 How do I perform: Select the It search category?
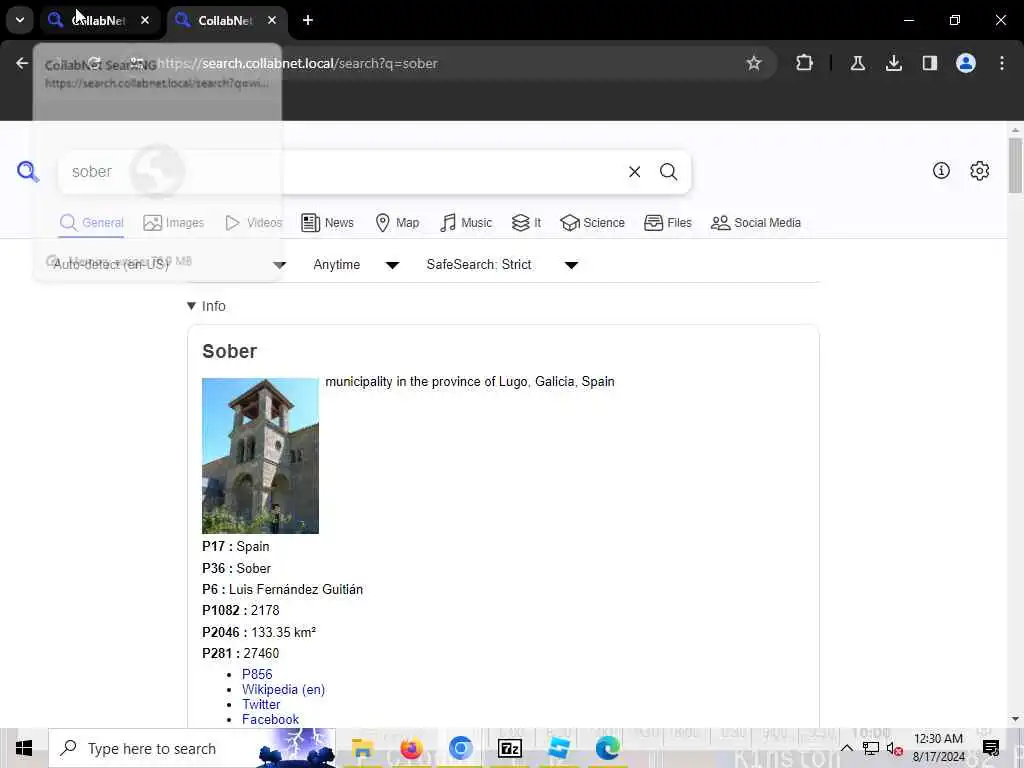coord(526,223)
